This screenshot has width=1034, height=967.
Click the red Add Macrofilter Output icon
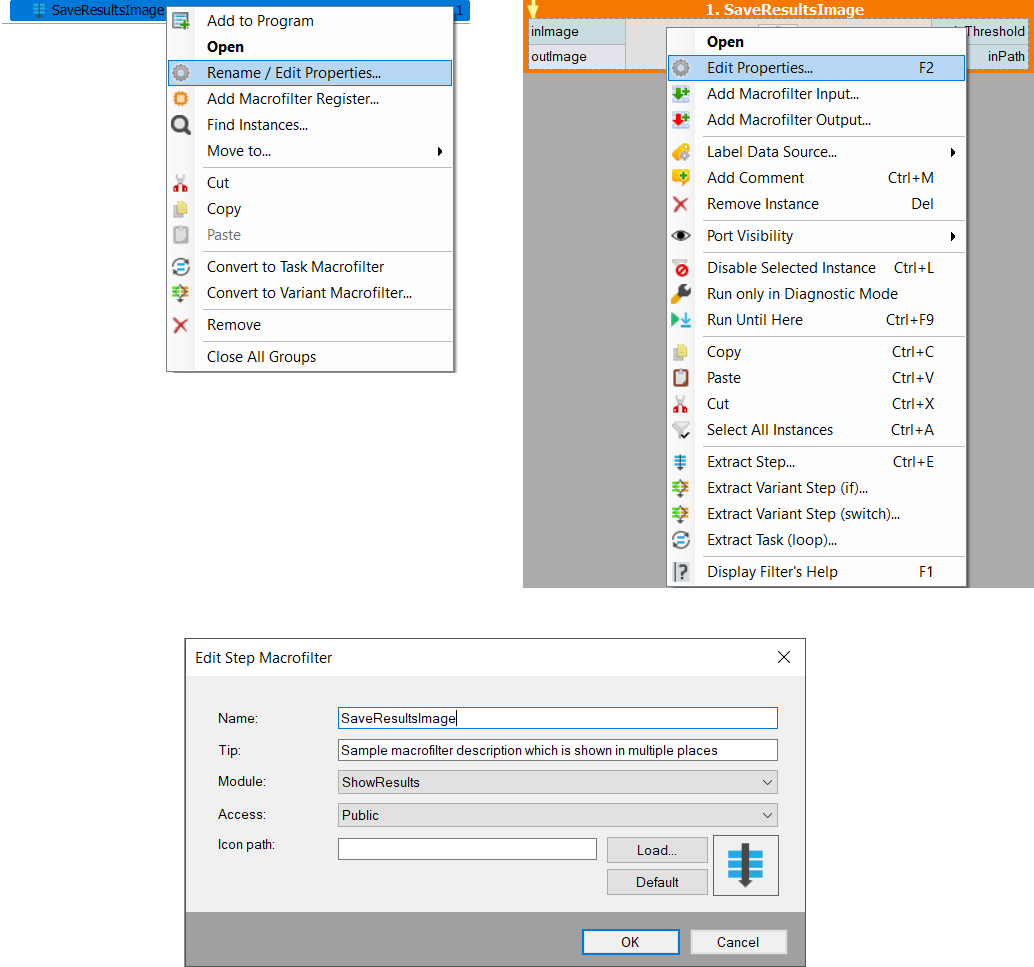click(681, 120)
